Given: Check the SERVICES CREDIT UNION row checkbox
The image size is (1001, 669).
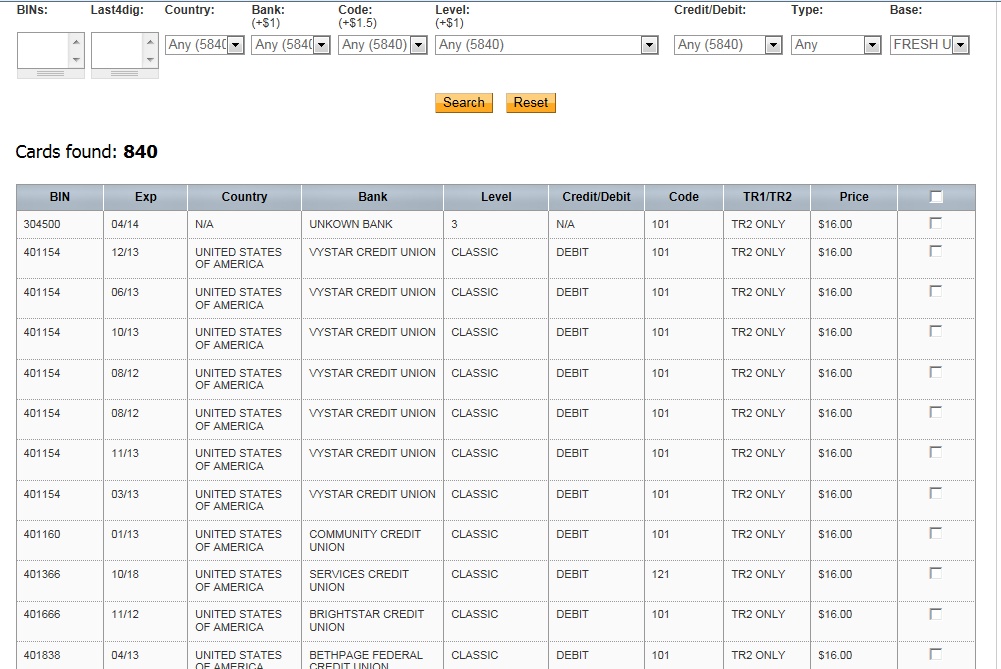Looking at the screenshot, I should tap(936, 574).
